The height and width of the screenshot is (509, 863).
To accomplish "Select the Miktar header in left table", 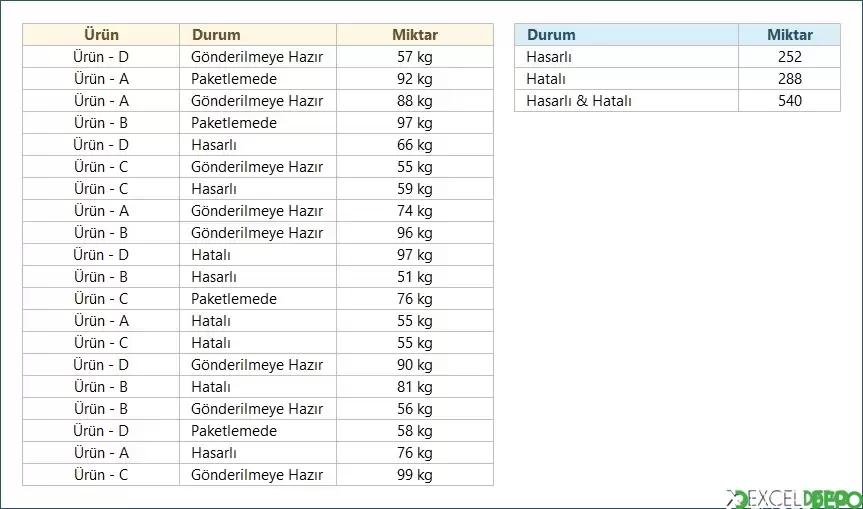I will 415,35.
